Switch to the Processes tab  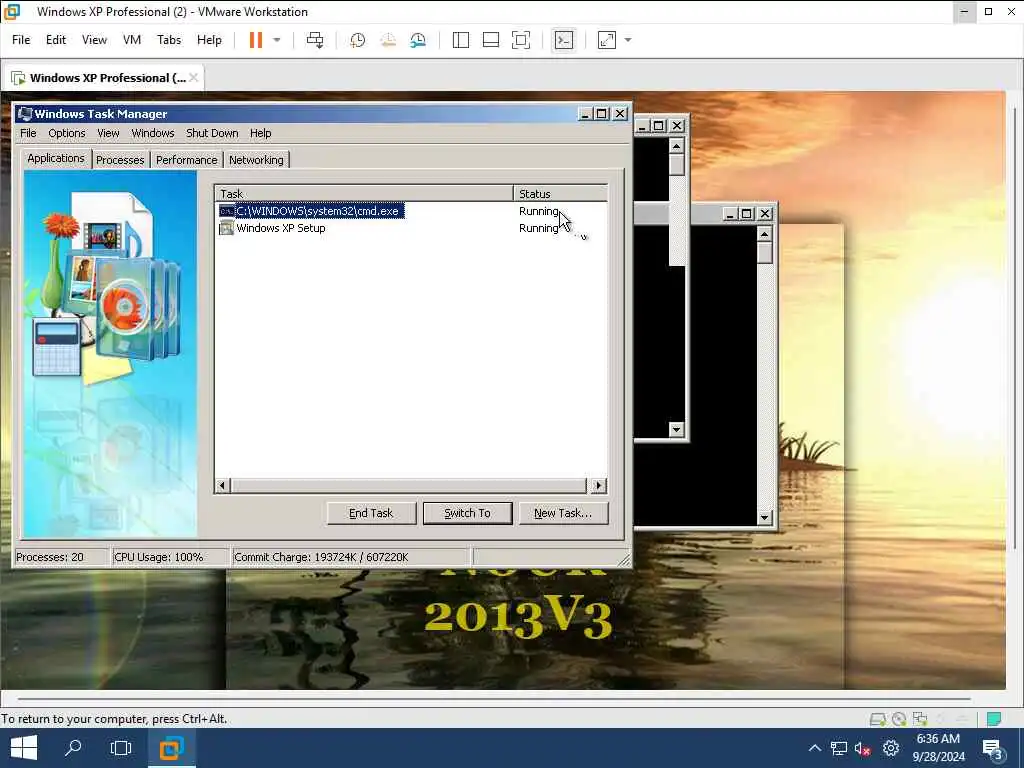click(120, 160)
